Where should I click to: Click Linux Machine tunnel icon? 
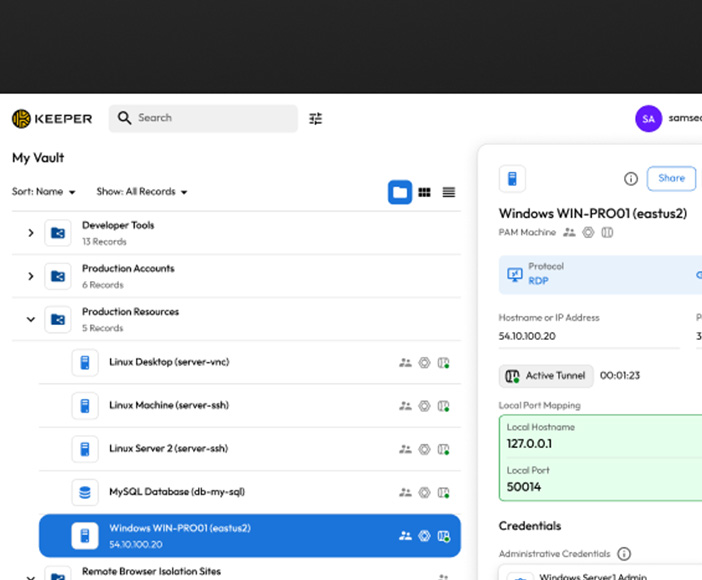[443, 406]
